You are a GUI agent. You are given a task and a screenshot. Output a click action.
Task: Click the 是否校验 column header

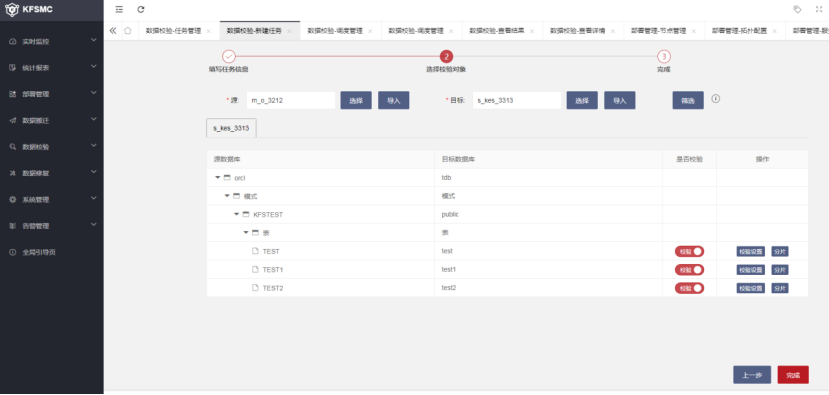(x=689, y=159)
